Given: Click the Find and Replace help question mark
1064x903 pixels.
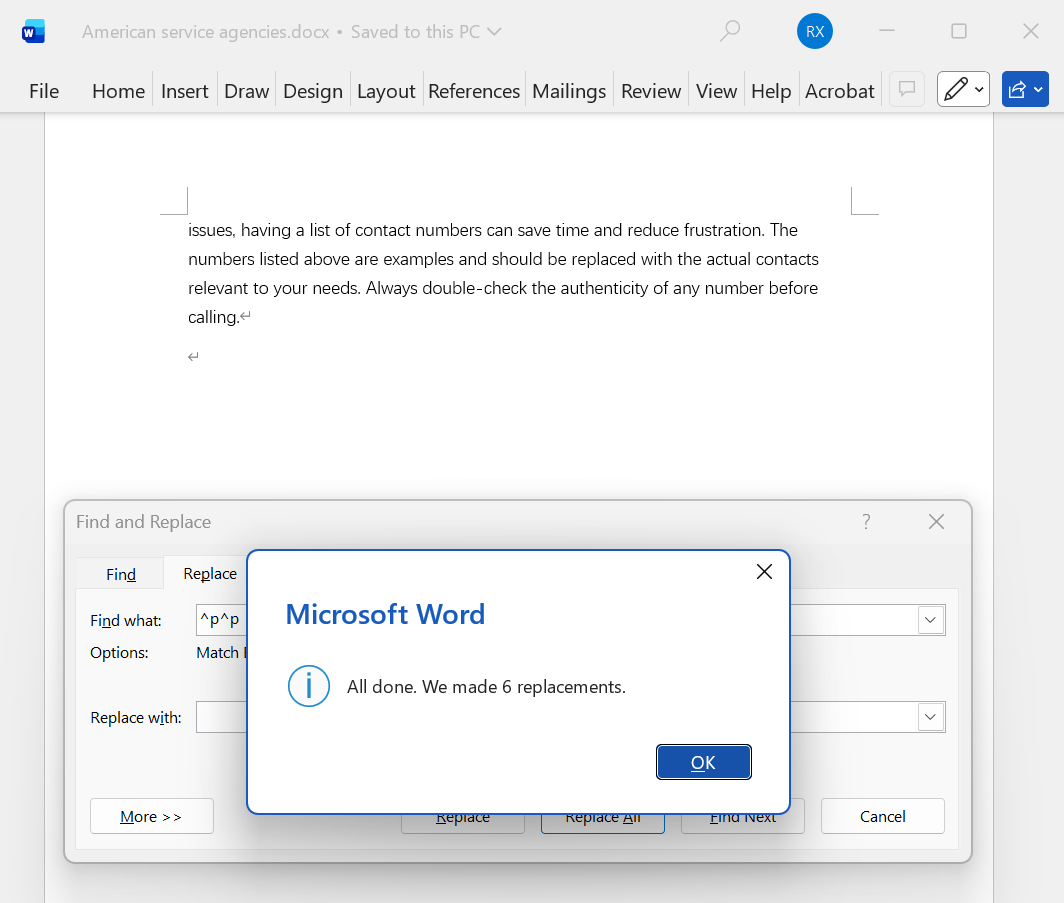Looking at the screenshot, I should pyautogui.click(x=866, y=521).
